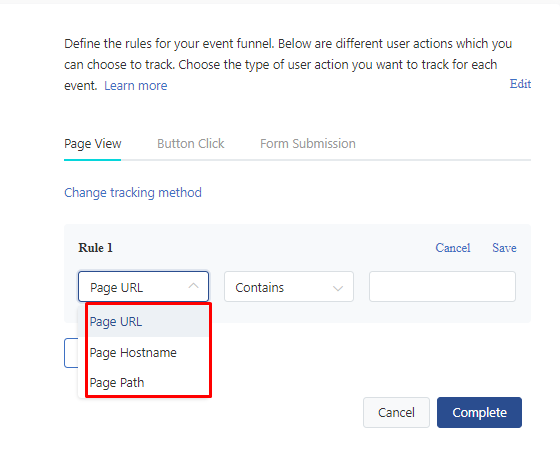Viewport: 560px width, 463px height.
Task: Go to the Form Submission tab
Action: (x=308, y=144)
